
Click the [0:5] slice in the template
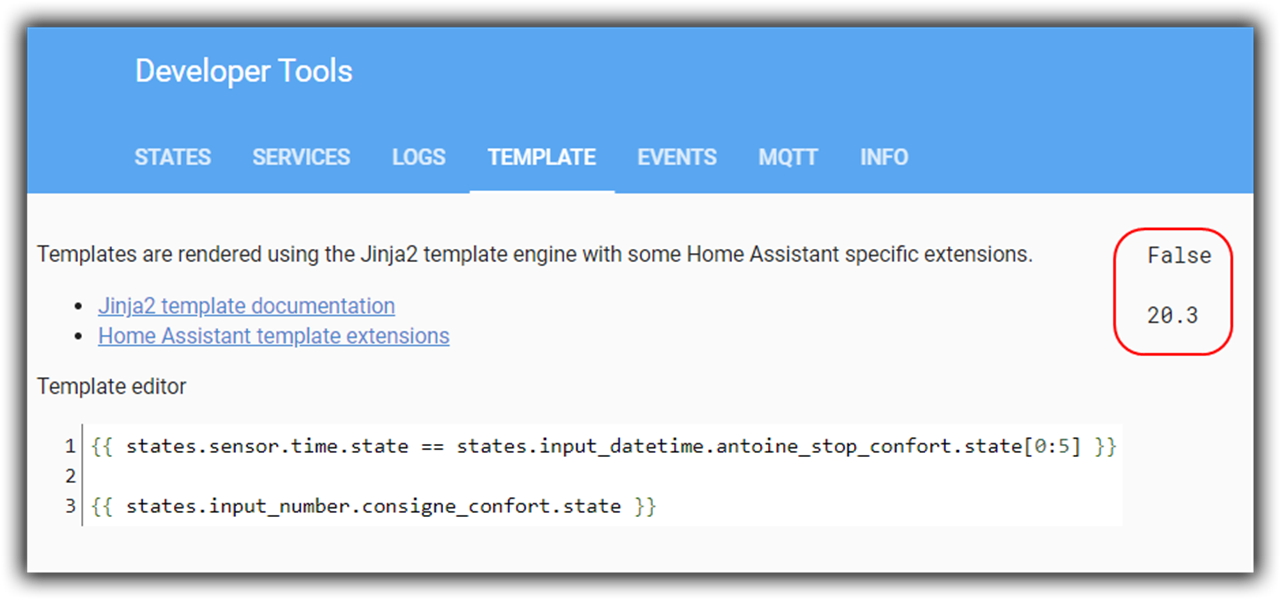point(1054,446)
